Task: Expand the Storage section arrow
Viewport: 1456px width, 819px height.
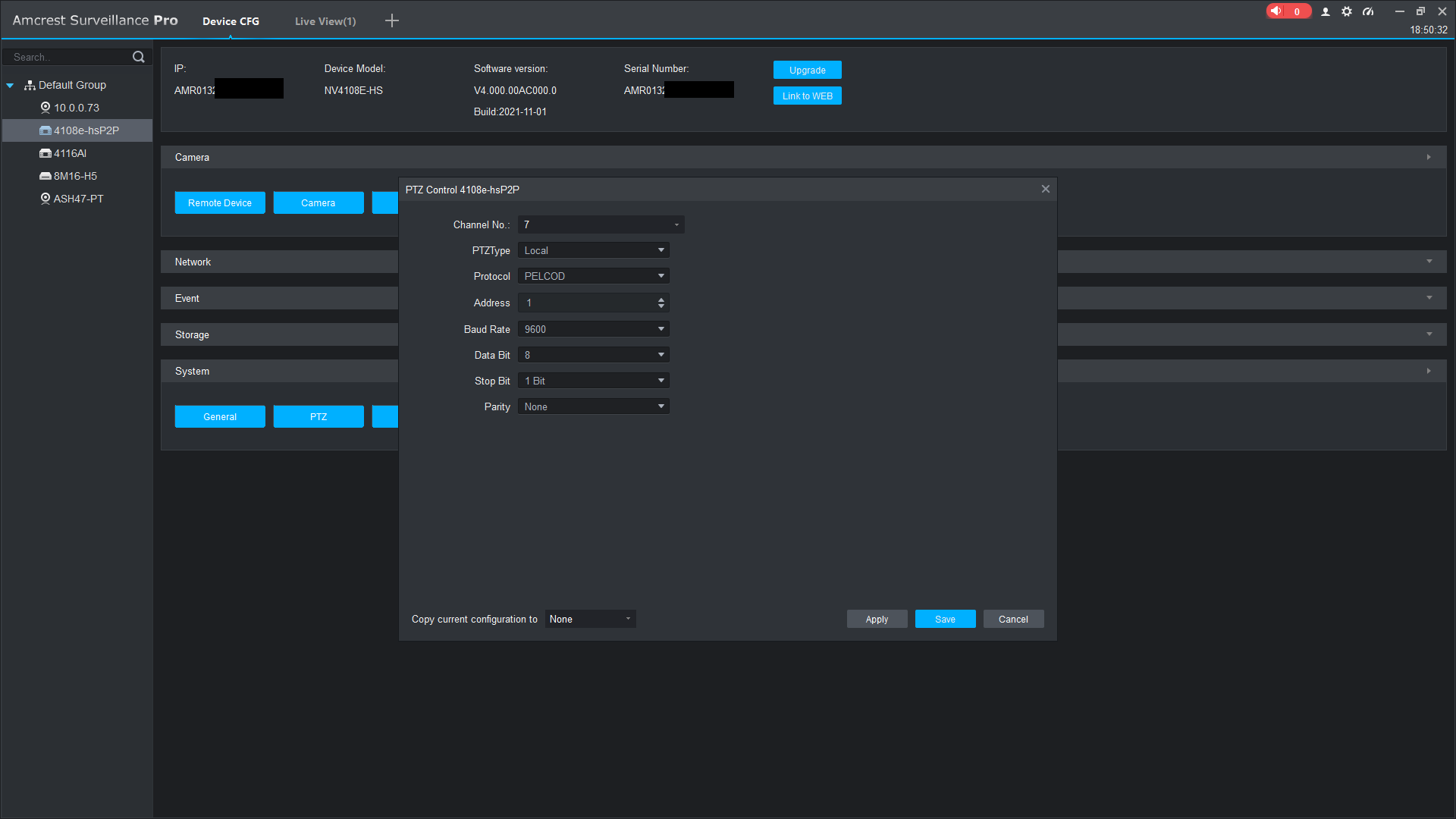Action: 1429,334
